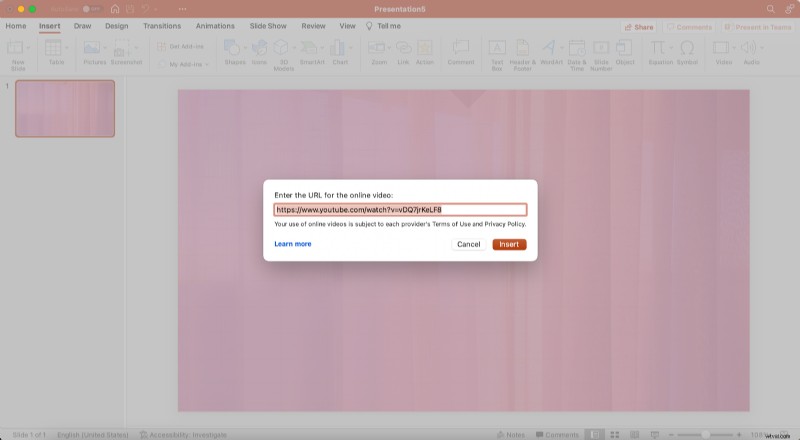Toggle Comments in the status bar
800x440 pixels.
click(557, 435)
